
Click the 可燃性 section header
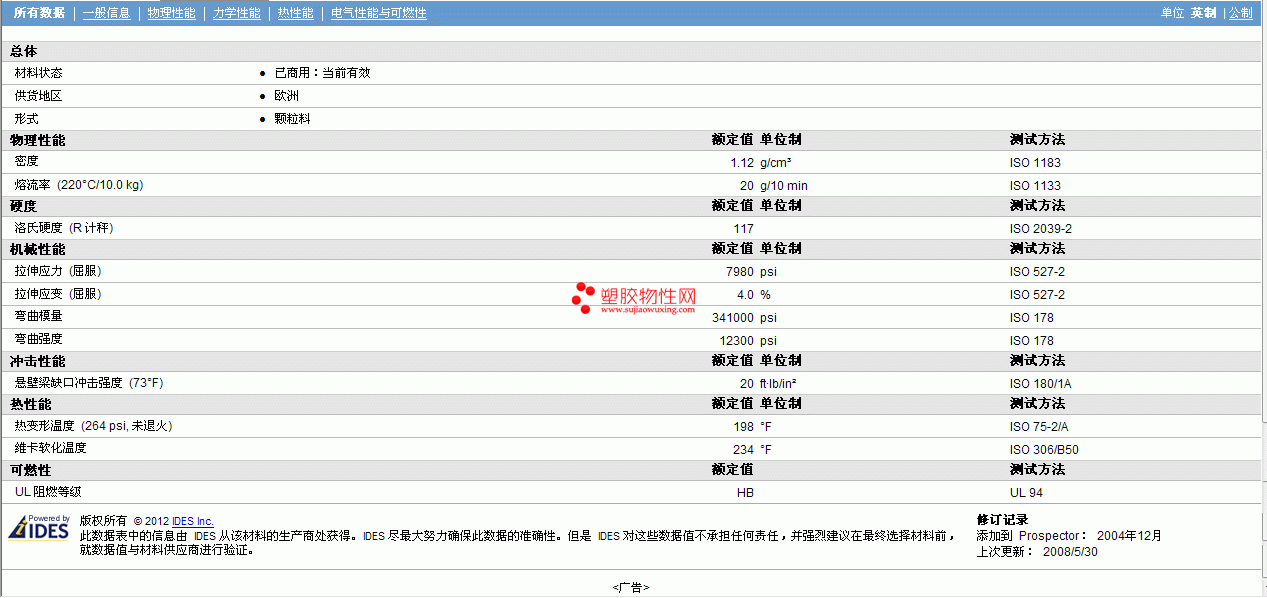[x=31, y=470]
